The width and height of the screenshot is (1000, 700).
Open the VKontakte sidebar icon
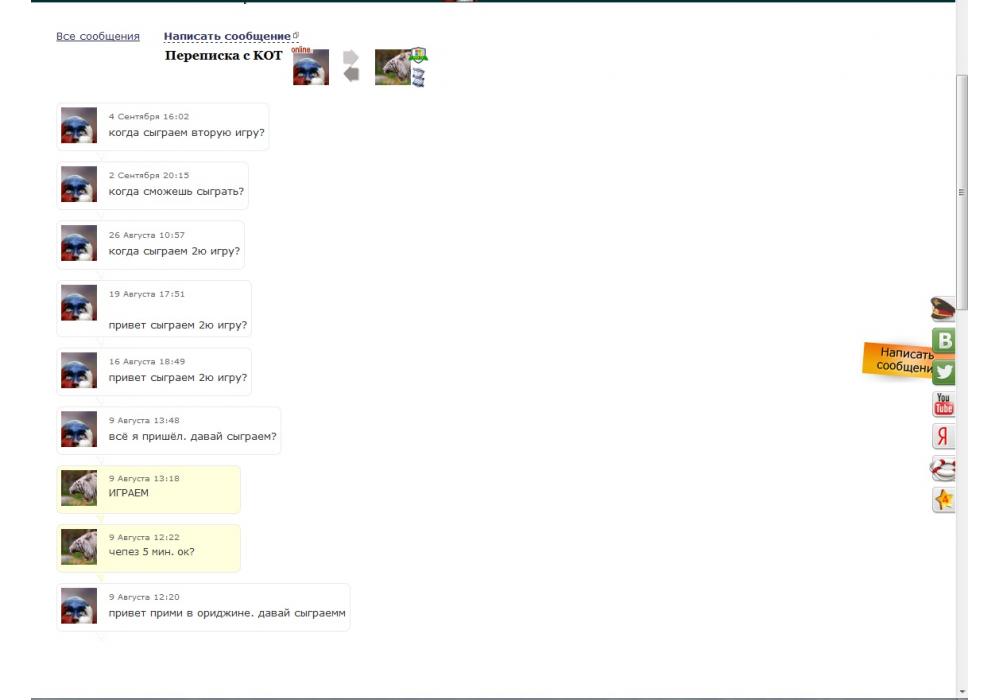[944, 340]
